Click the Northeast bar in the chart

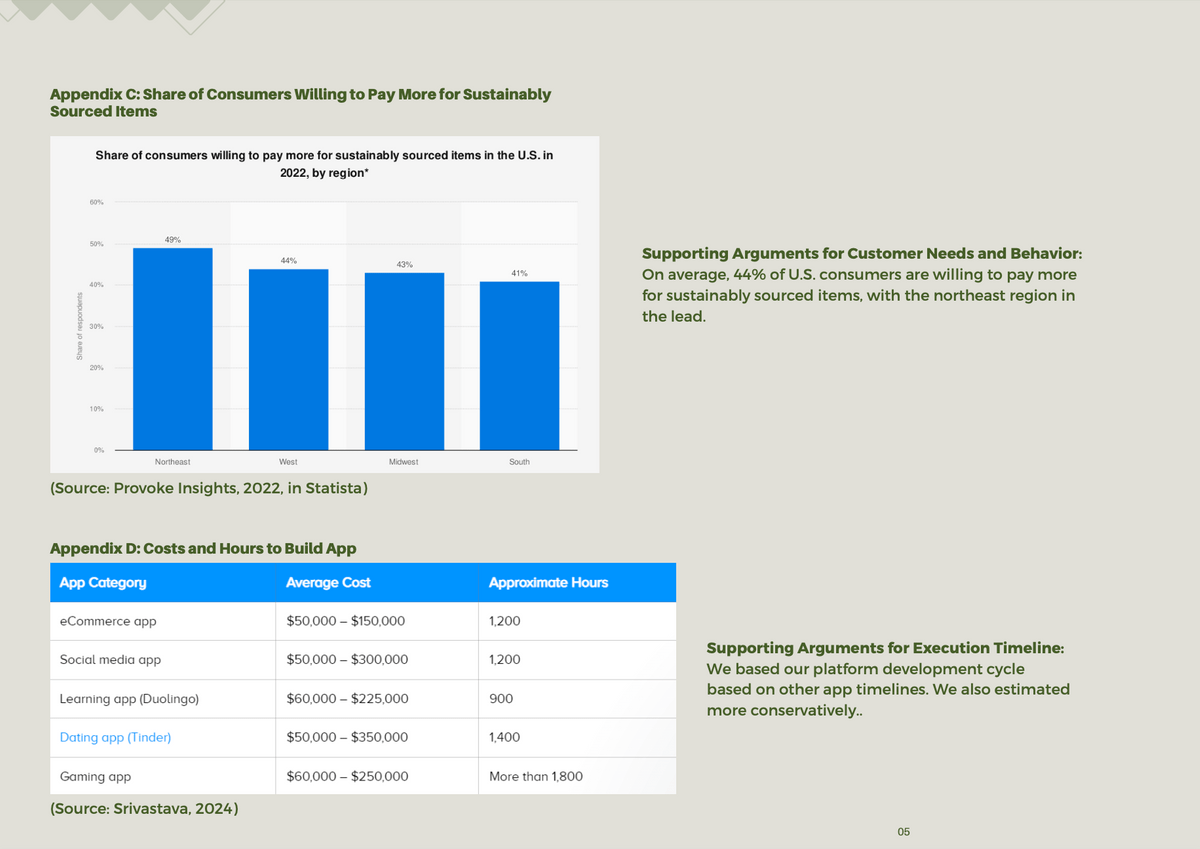pos(173,349)
